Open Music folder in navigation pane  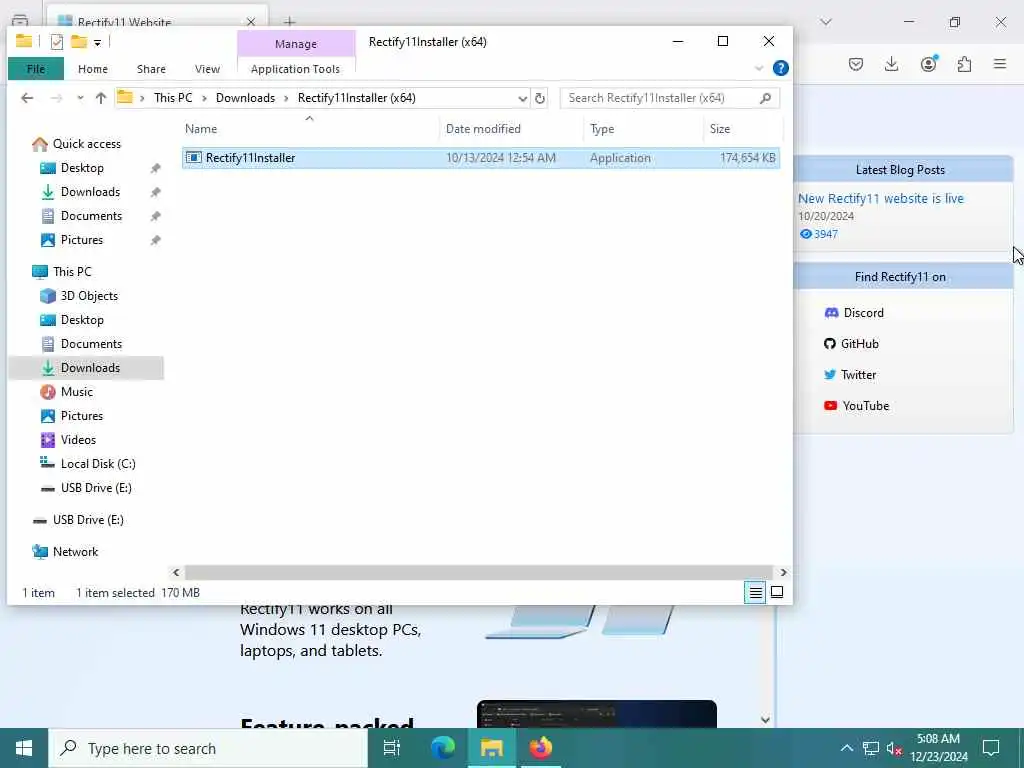[x=76, y=392]
